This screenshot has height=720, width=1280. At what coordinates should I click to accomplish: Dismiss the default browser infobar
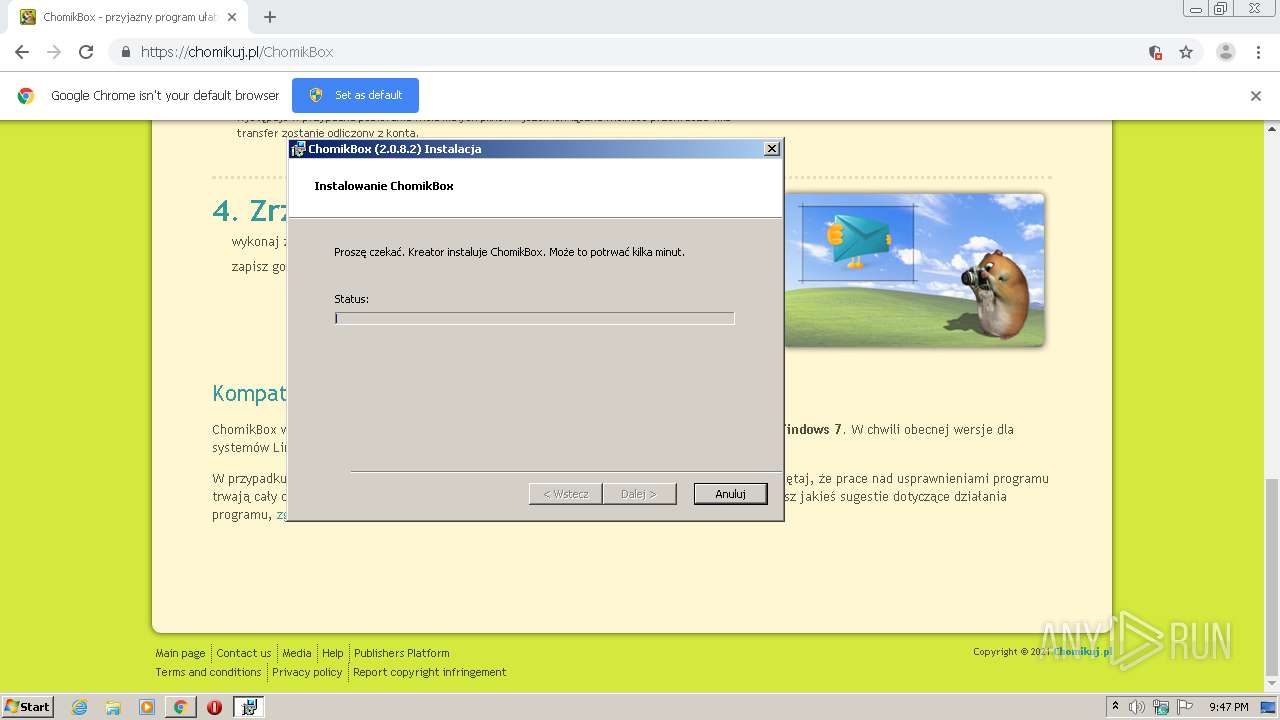click(x=1255, y=96)
